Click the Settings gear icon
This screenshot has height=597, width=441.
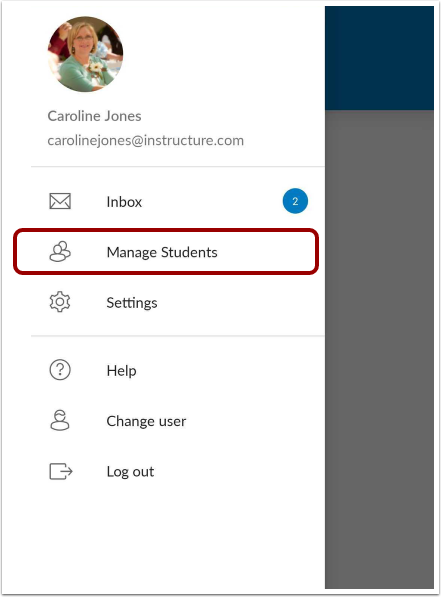point(60,302)
